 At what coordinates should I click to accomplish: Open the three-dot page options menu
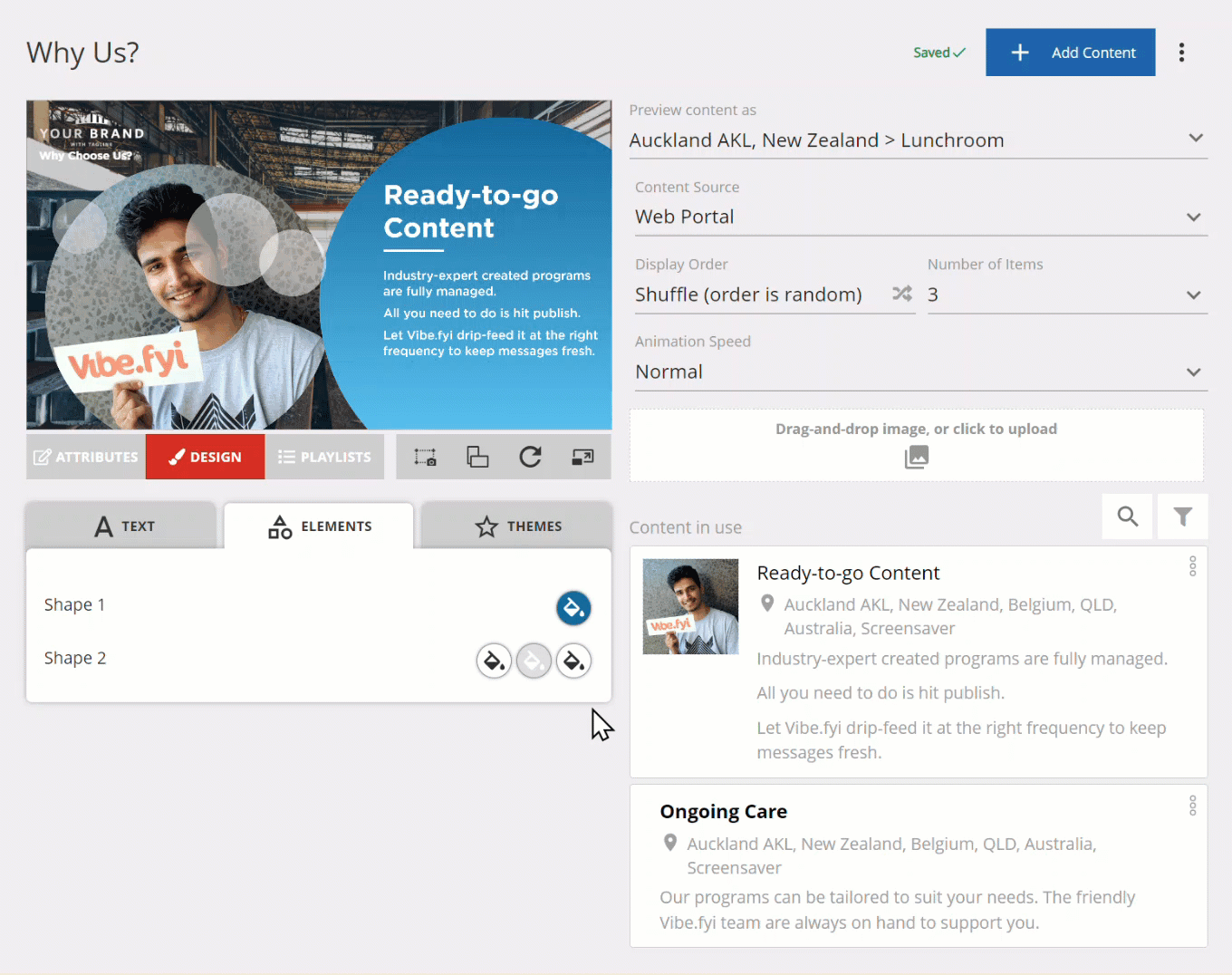[1181, 53]
